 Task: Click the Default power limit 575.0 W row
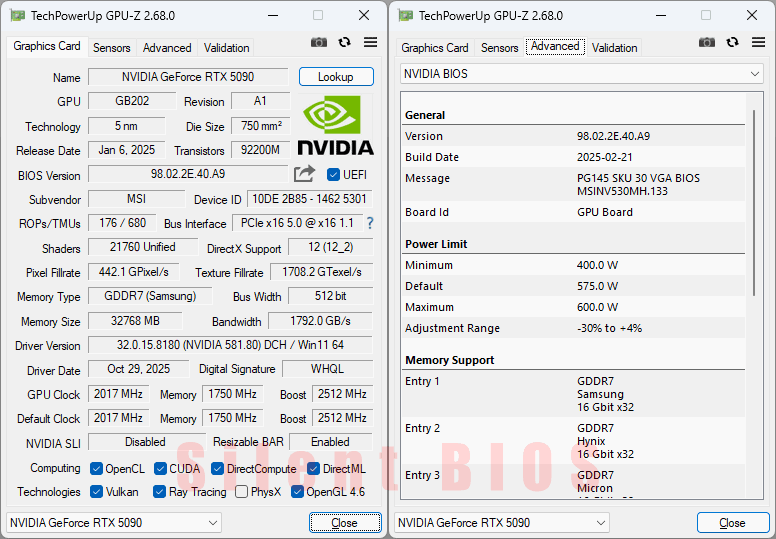(x=574, y=286)
